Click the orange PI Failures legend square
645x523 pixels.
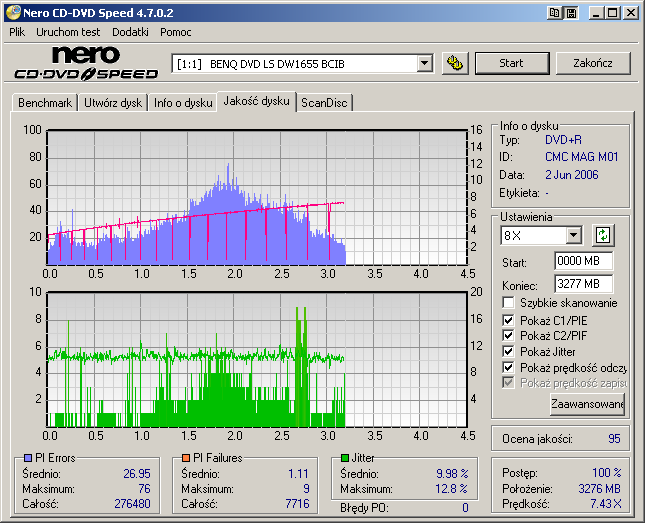click(186, 458)
